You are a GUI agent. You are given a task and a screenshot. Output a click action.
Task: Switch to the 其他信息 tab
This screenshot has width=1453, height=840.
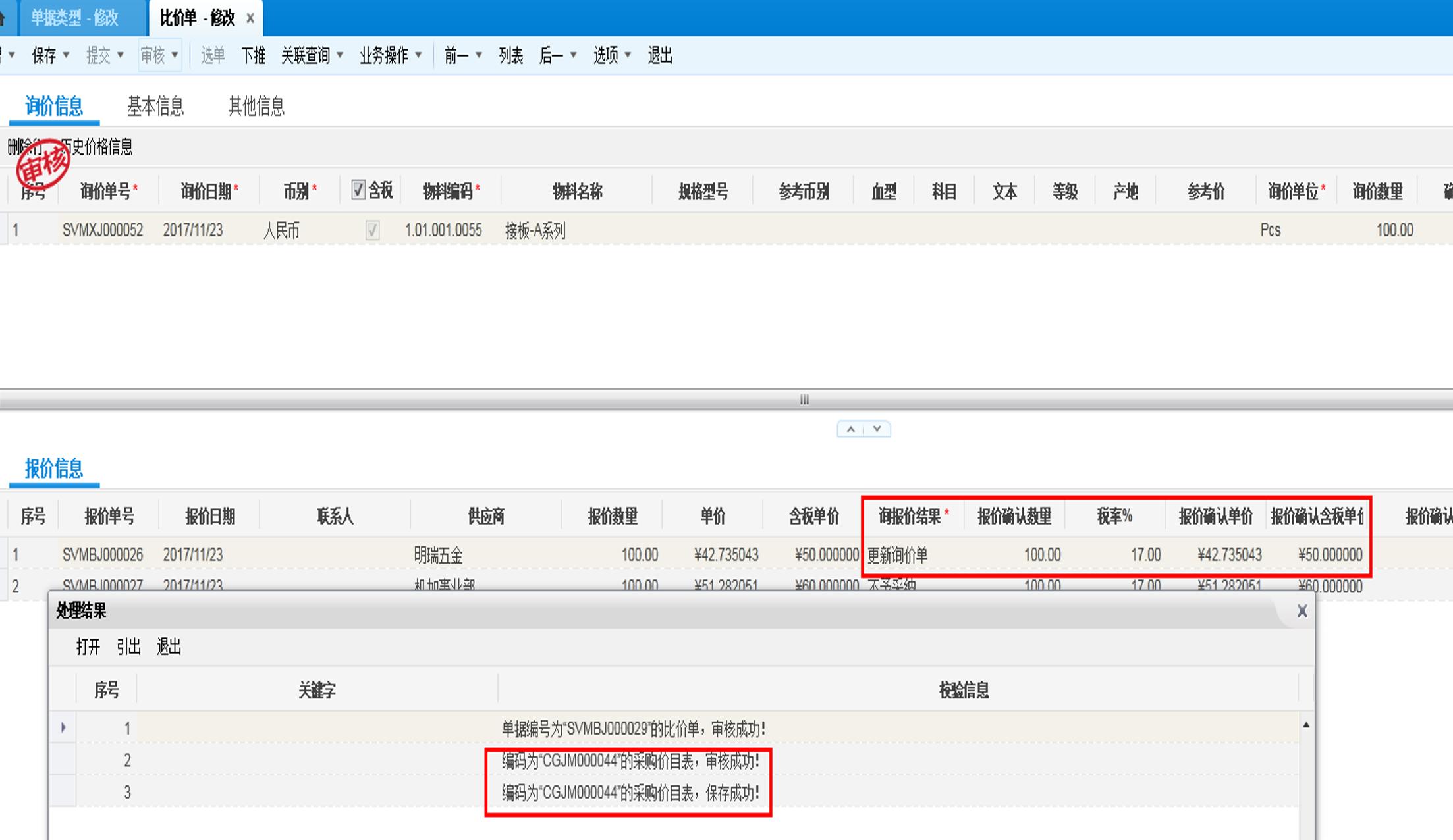pyautogui.click(x=256, y=106)
